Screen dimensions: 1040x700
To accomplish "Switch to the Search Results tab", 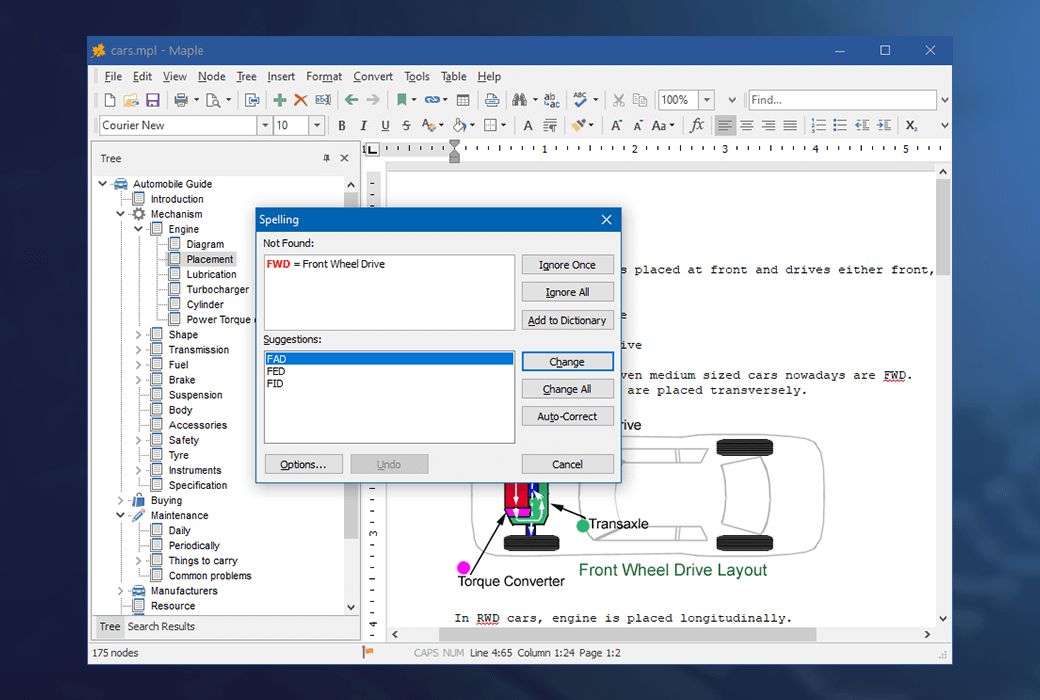I will click(161, 626).
